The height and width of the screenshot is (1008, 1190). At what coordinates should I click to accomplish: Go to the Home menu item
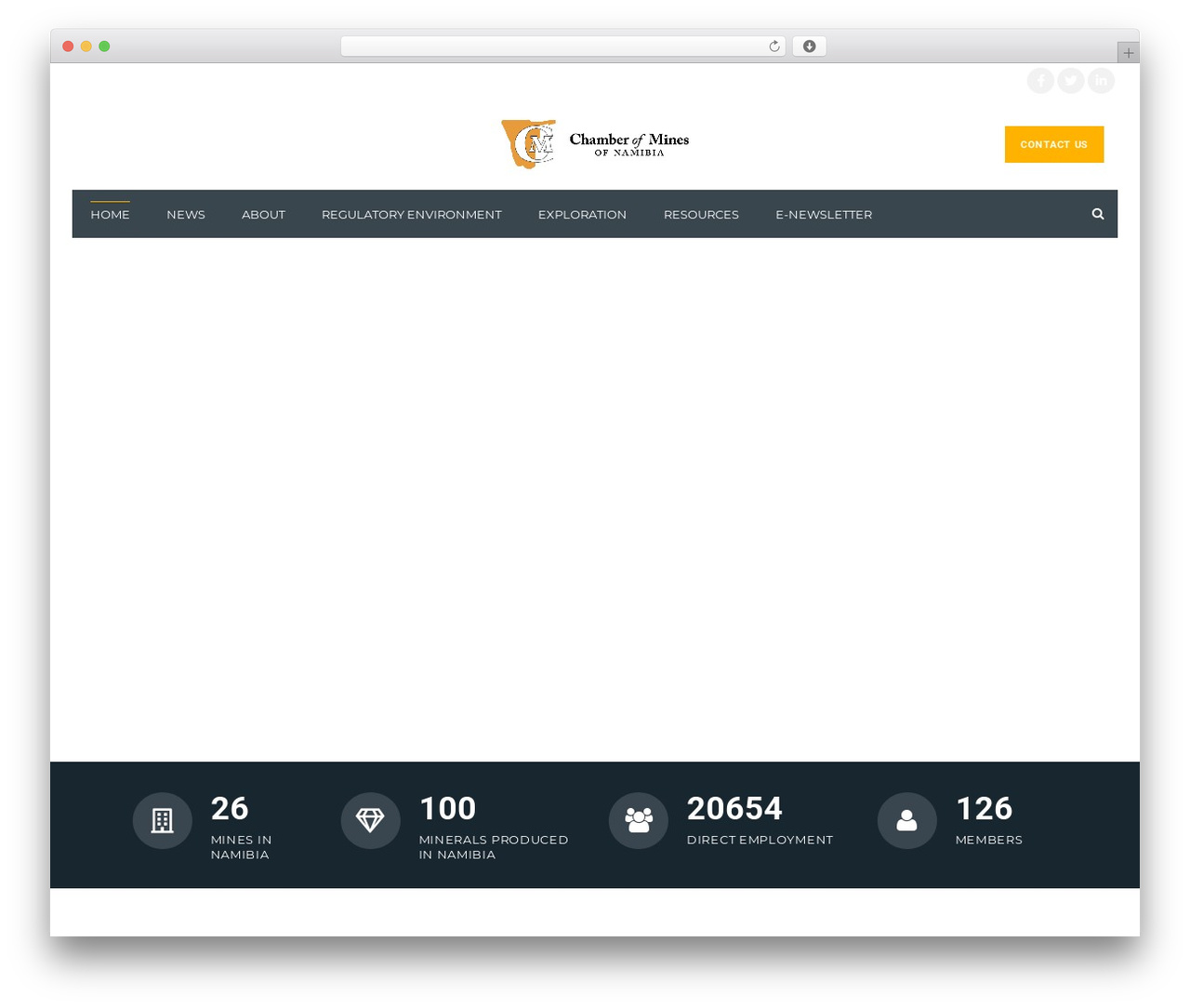pyautogui.click(x=110, y=214)
